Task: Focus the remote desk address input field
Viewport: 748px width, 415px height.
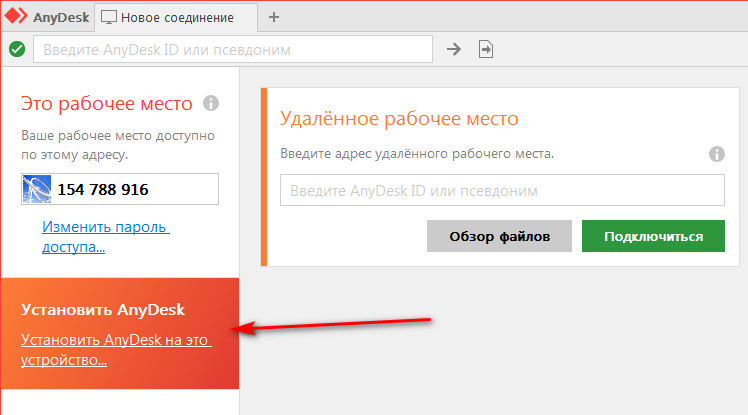Action: pyautogui.click(x=502, y=190)
